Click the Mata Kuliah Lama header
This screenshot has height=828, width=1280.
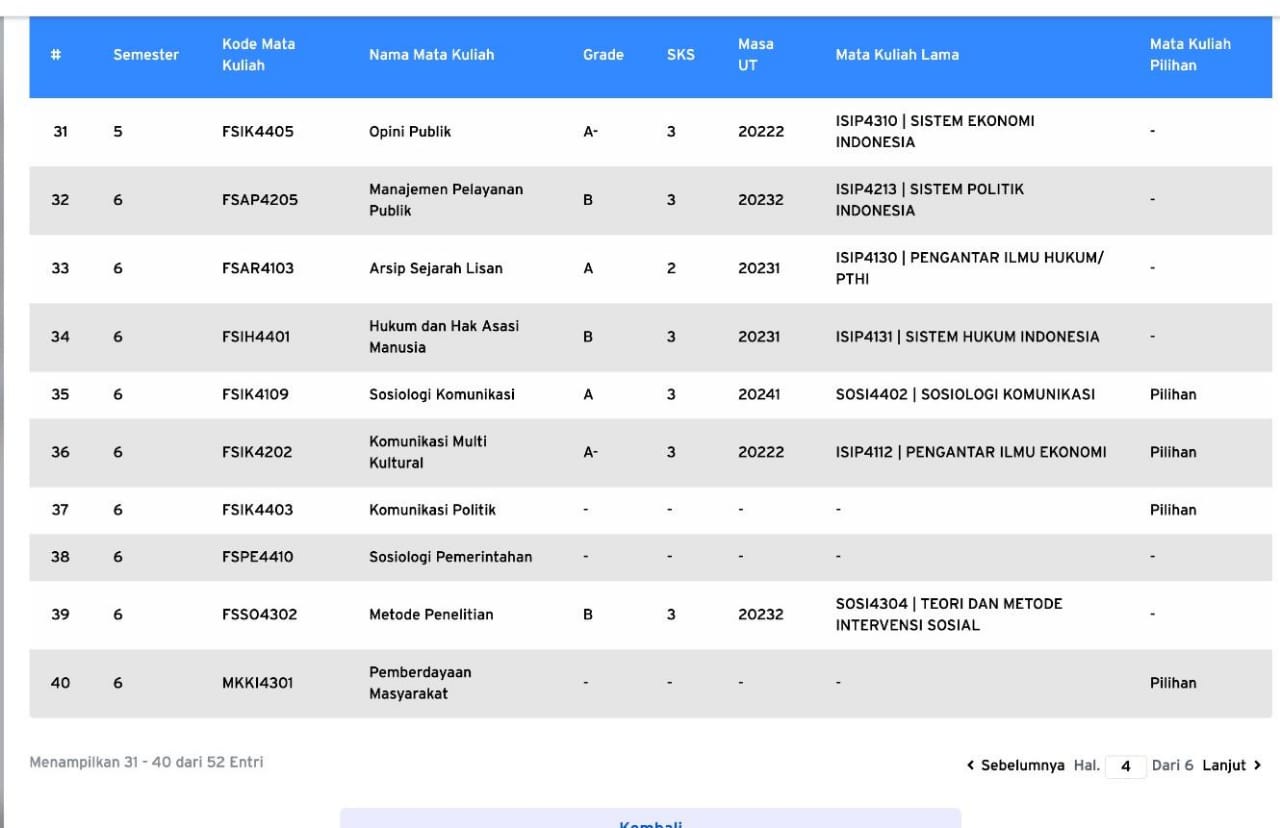click(897, 55)
